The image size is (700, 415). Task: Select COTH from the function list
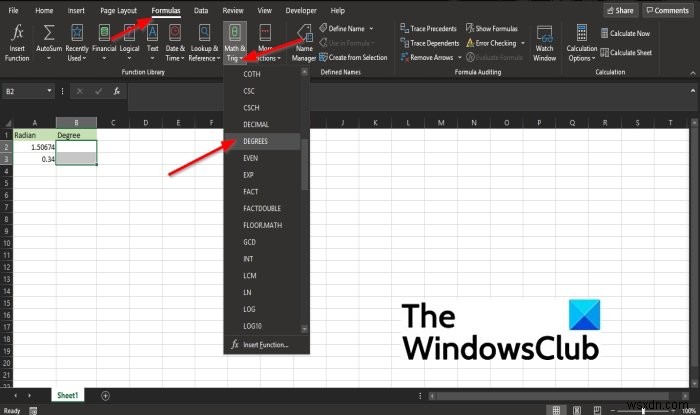pyautogui.click(x=263, y=74)
